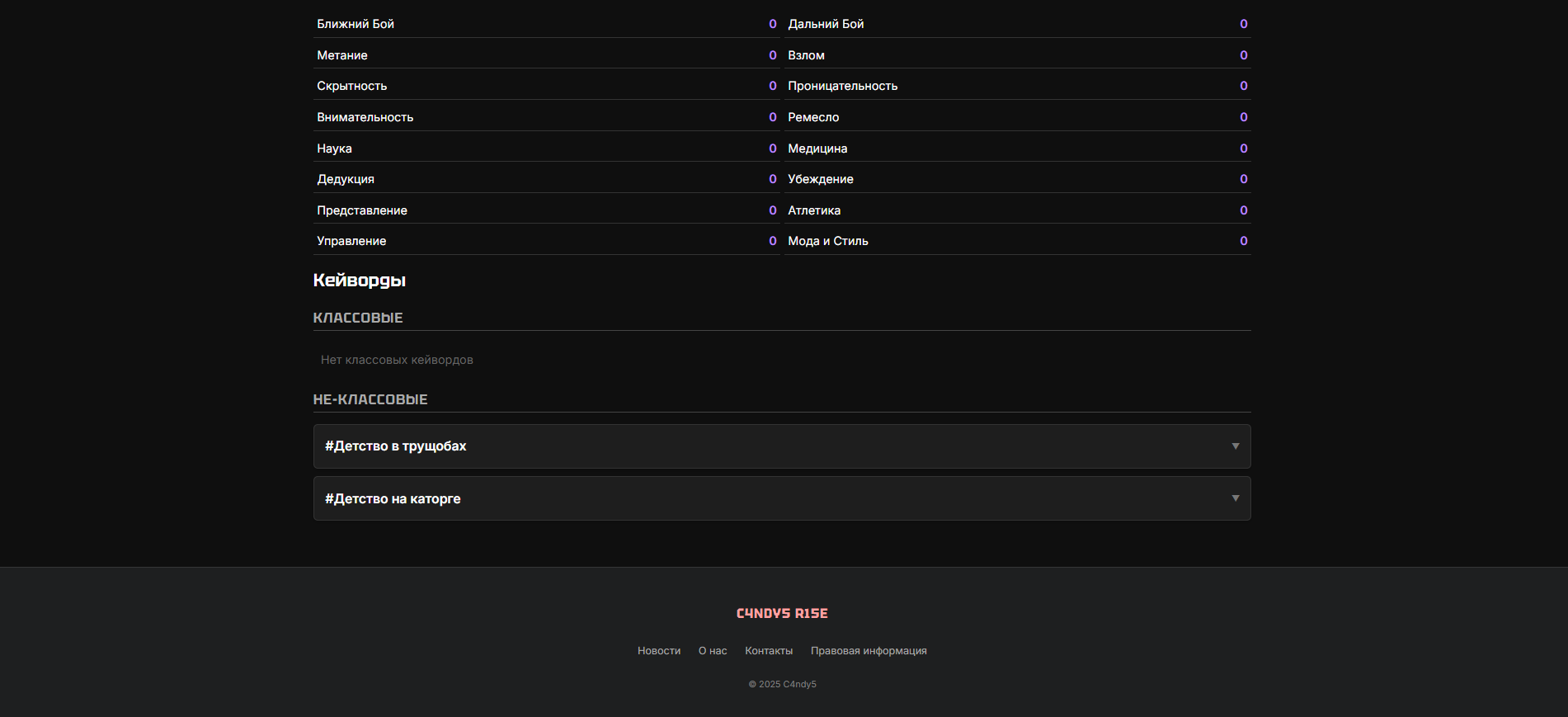Click the arrow on Детство в трущобах row
Image resolution: width=1568 pixels, height=717 pixels.
1236,446
